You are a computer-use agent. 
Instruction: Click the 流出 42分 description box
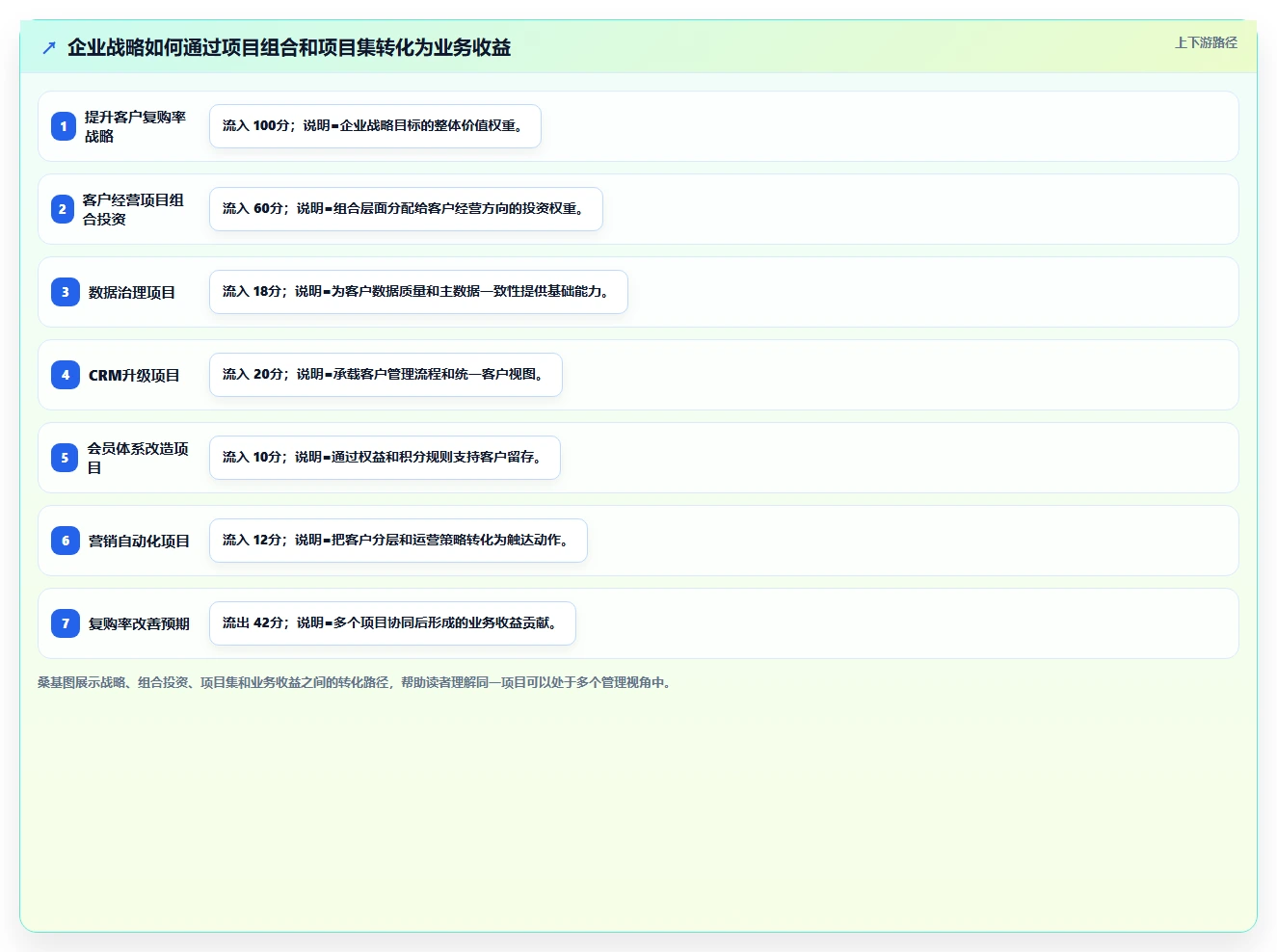392,623
